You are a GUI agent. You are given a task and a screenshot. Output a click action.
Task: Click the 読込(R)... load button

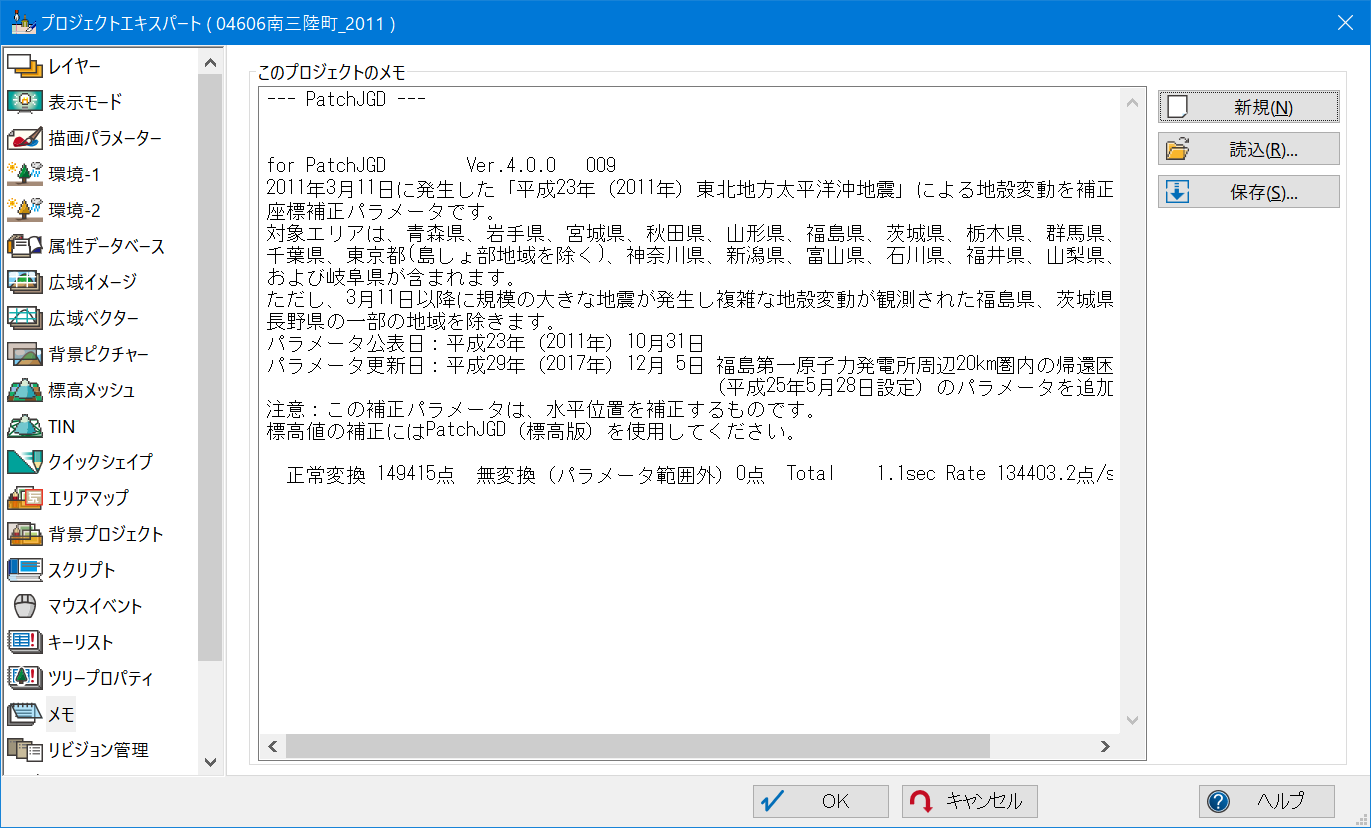(1248, 149)
